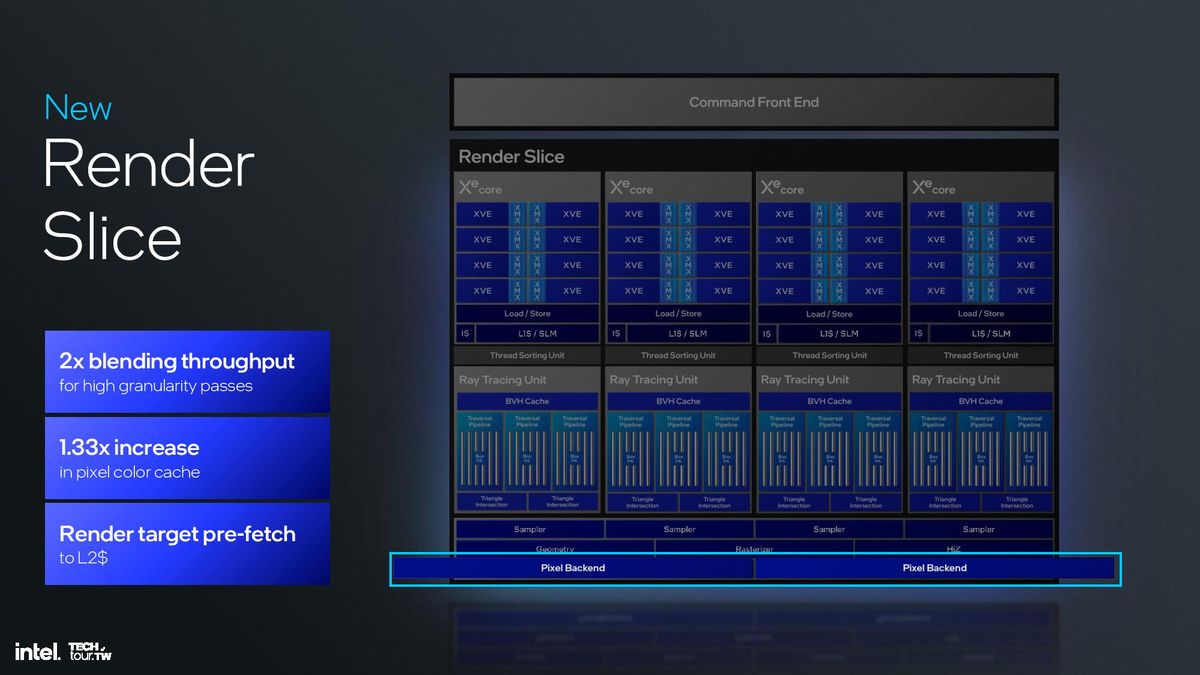Click the 1.33x increase pixel color cache card
The height and width of the screenshot is (675, 1200).
click(x=187, y=458)
